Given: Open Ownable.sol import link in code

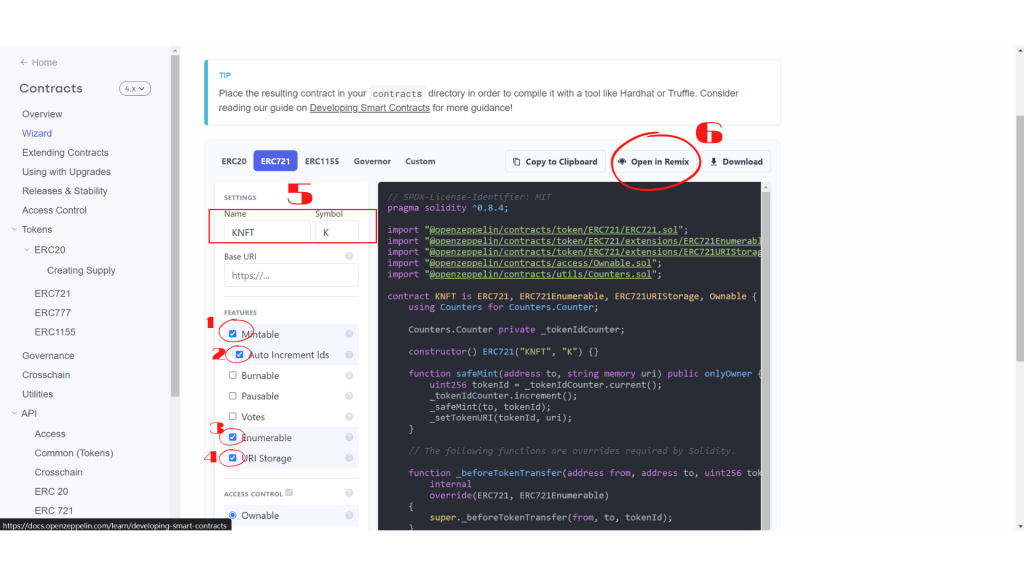Looking at the screenshot, I should pyautogui.click(x=540, y=263).
